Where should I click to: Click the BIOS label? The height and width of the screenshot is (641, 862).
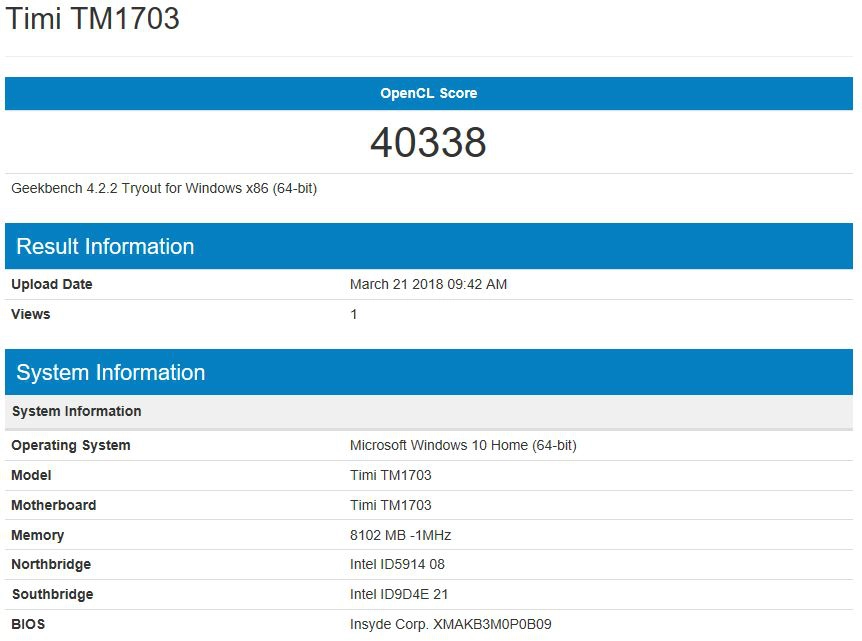pos(29,625)
